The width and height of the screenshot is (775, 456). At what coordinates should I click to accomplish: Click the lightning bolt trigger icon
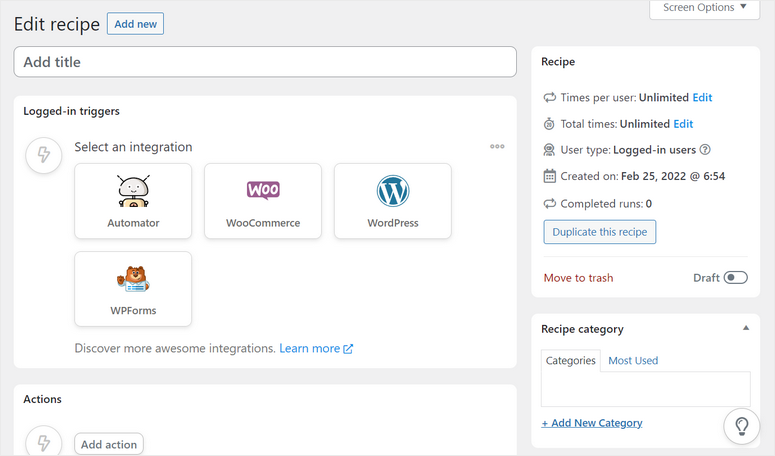click(x=44, y=155)
